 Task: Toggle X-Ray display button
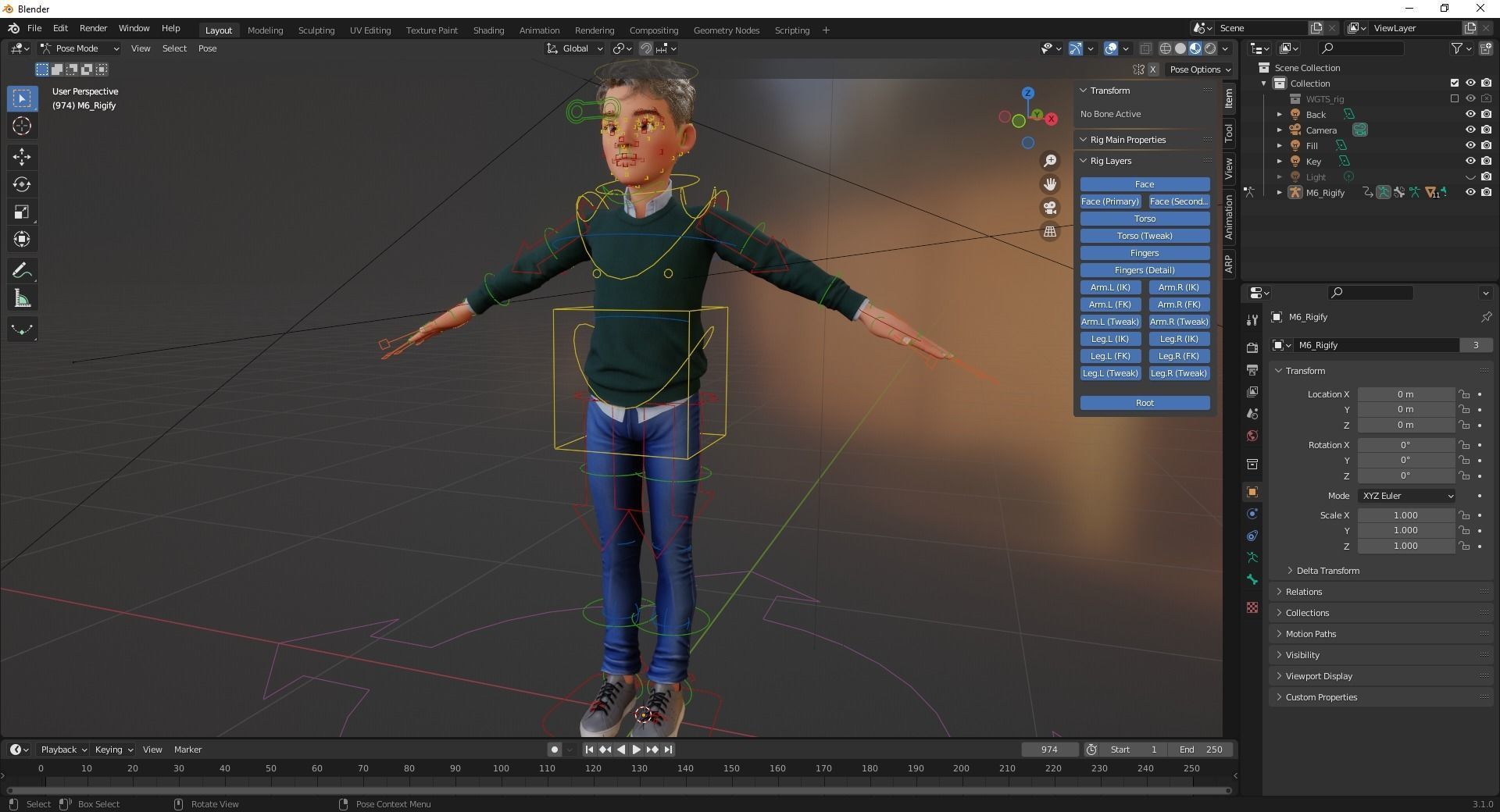1145,48
